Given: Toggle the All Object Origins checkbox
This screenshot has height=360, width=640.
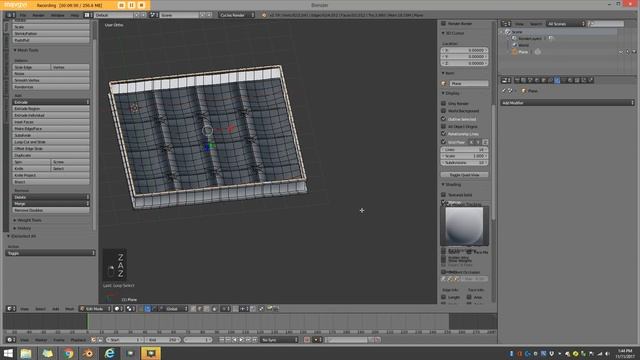Looking at the screenshot, I should click(x=444, y=126).
